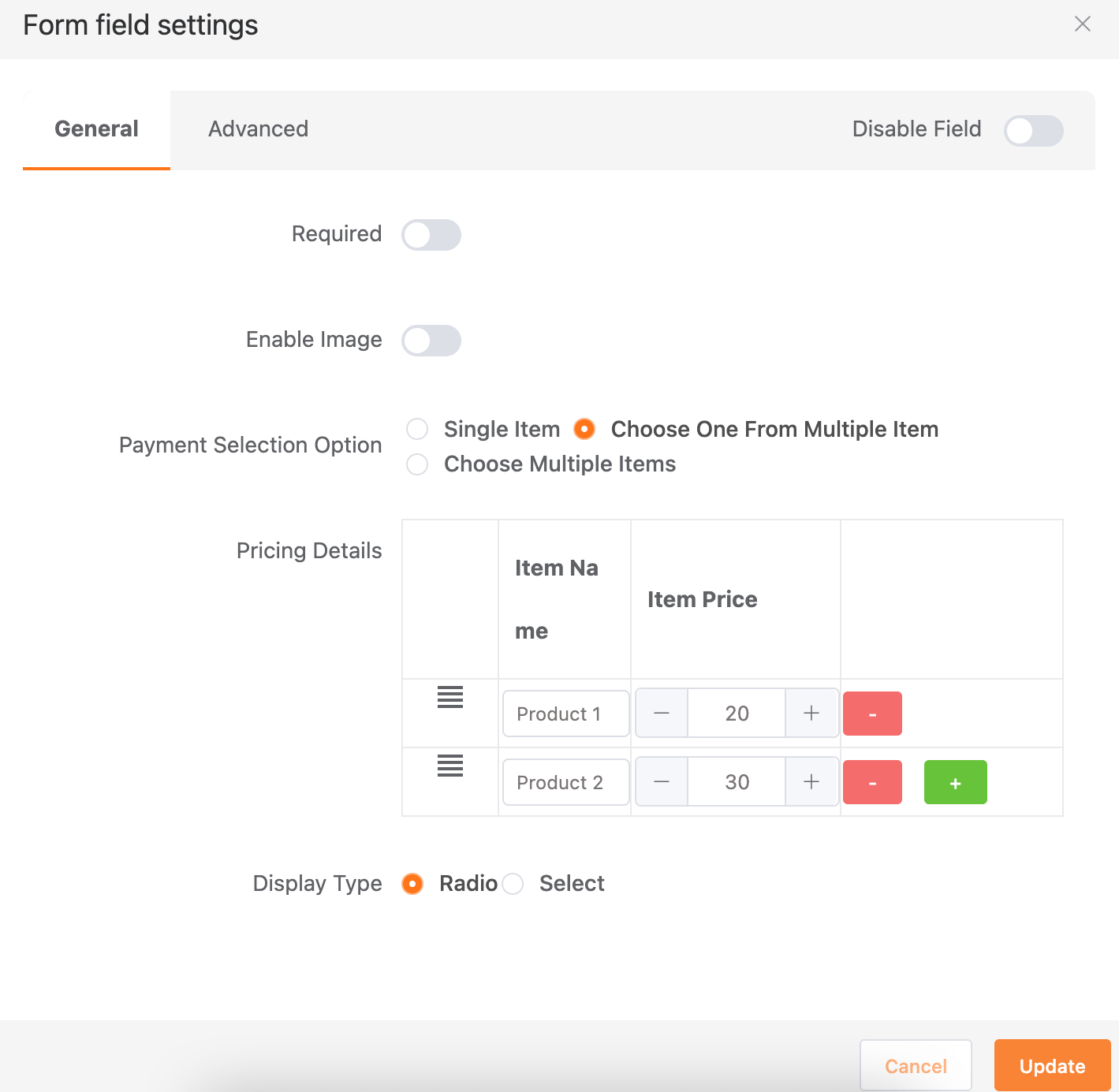Image resolution: width=1119 pixels, height=1092 pixels.
Task: Enable the Required toggle
Action: tap(431, 234)
